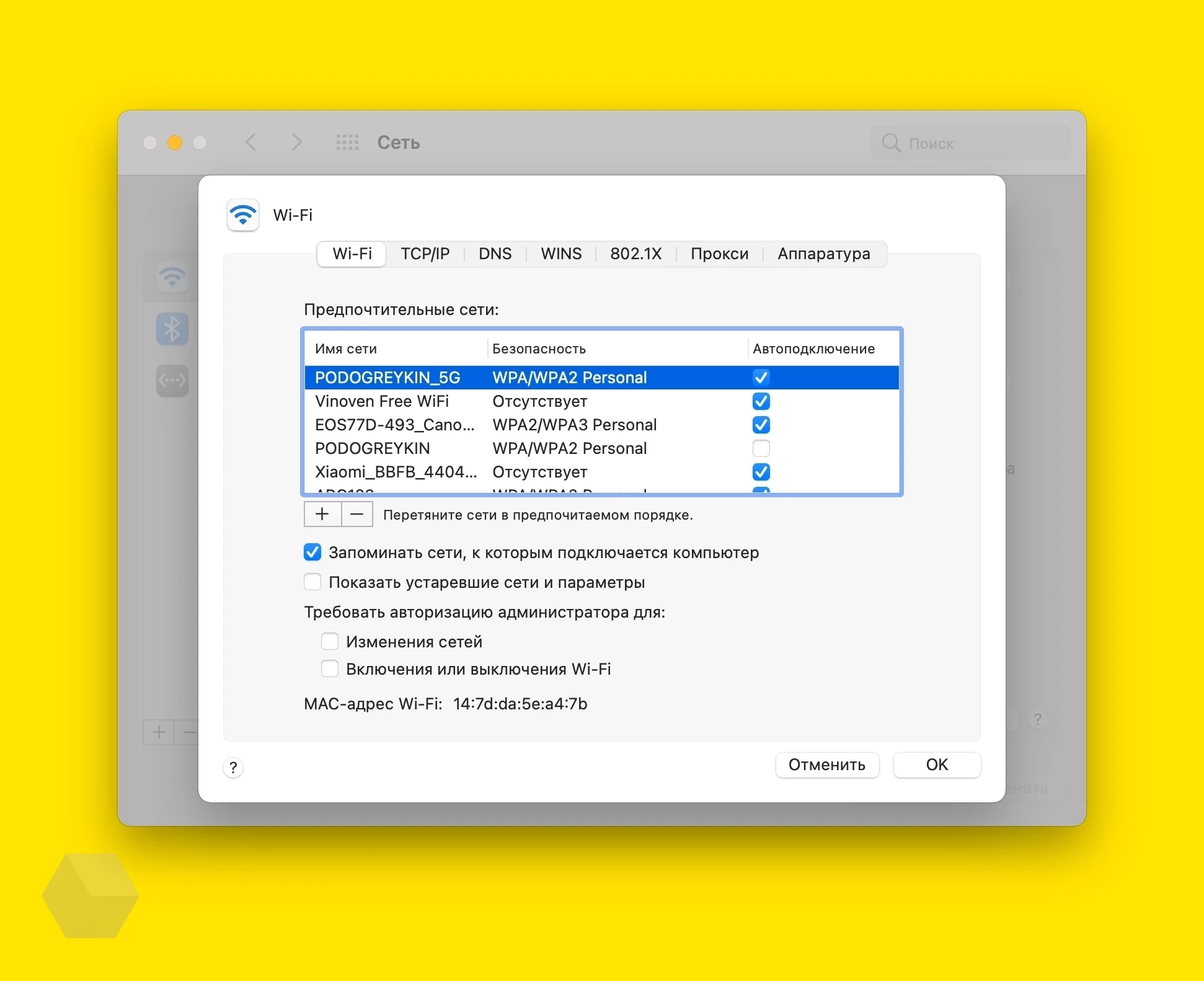The image size is (1204, 981).
Task: Toggle auto-join for Xiaomi_BBFB_4404 network
Action: (761, 472)
